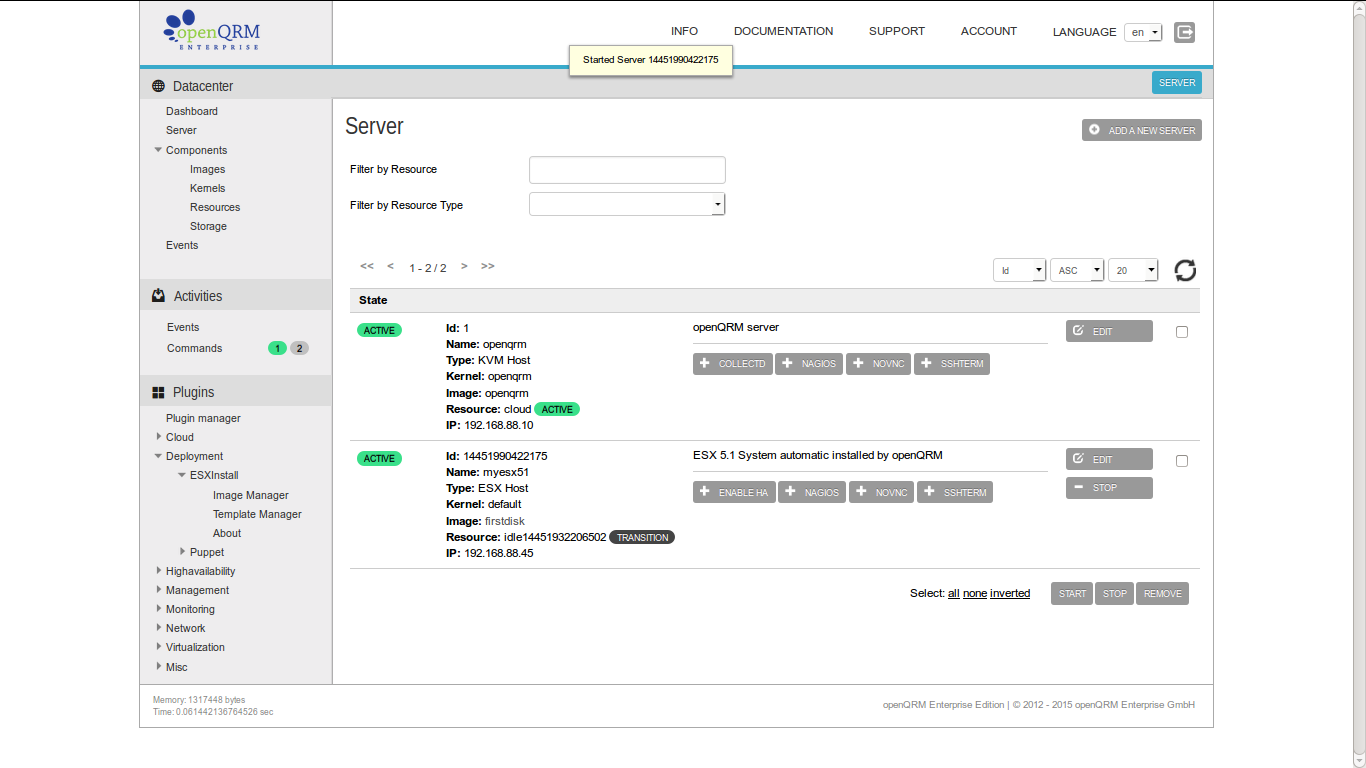Viewport: 1366px width, 768px height.
Task: Click bottom STOP button
Action: pyautogui.click(x=1115, y=594)
